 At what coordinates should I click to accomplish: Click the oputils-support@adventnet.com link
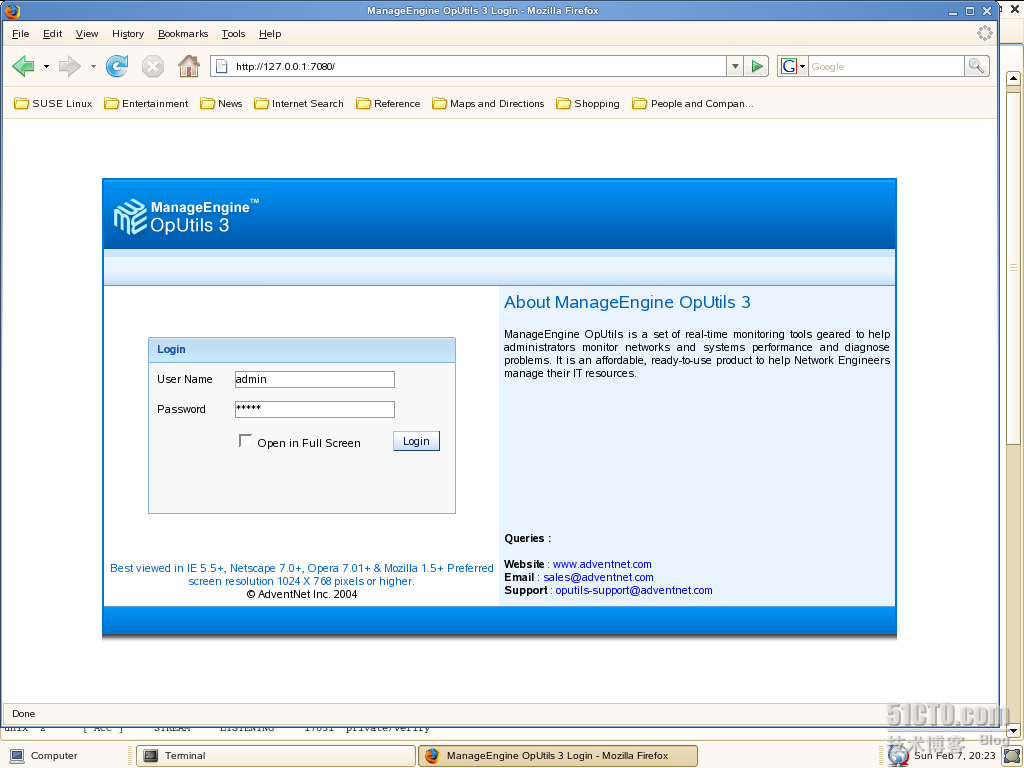(x=633, y=590)
